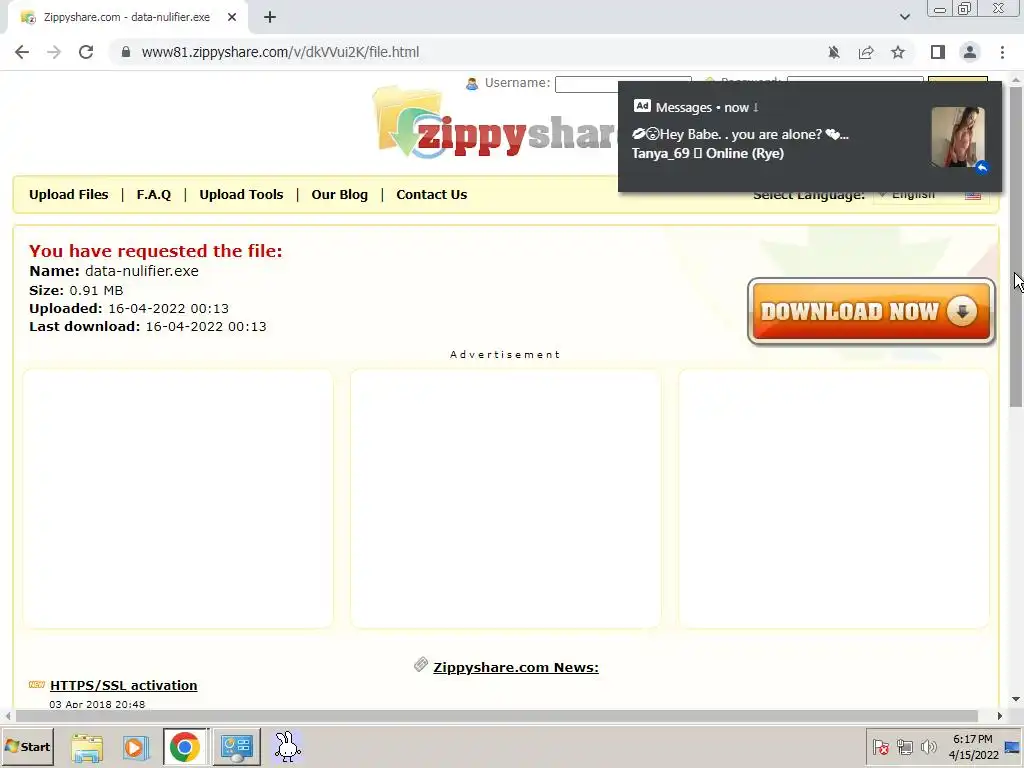Click the Show desktop icon in tray
The height and width of the screenshot is (768, 1024).
1012,746
